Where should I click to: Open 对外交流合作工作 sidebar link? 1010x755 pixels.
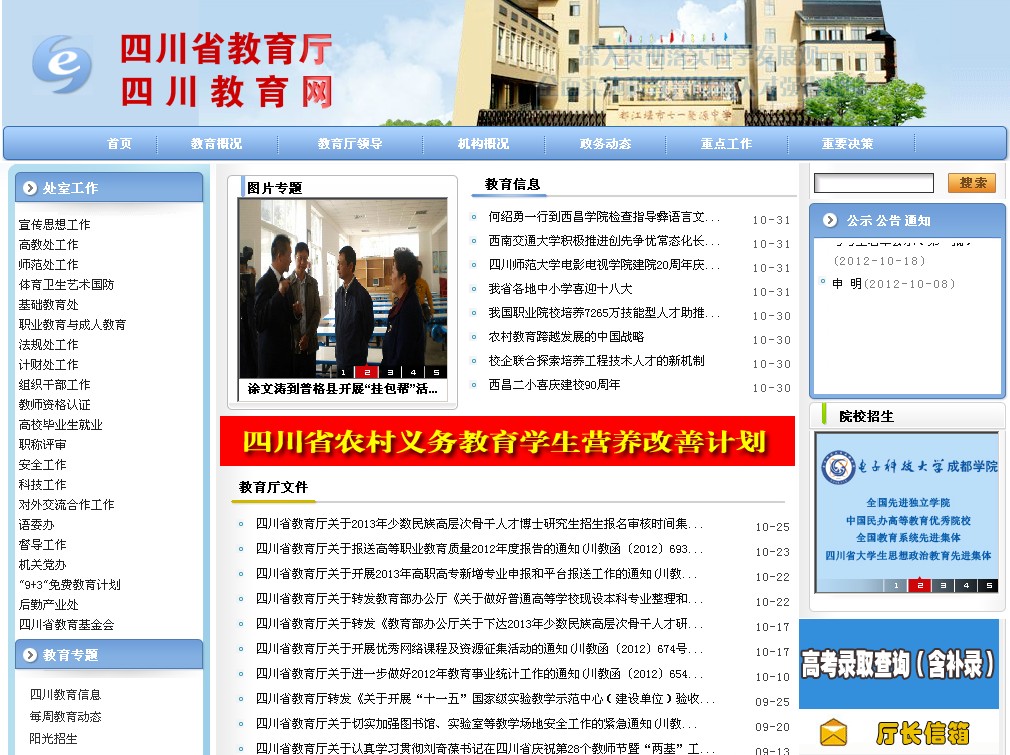click(x=66, y=504)
